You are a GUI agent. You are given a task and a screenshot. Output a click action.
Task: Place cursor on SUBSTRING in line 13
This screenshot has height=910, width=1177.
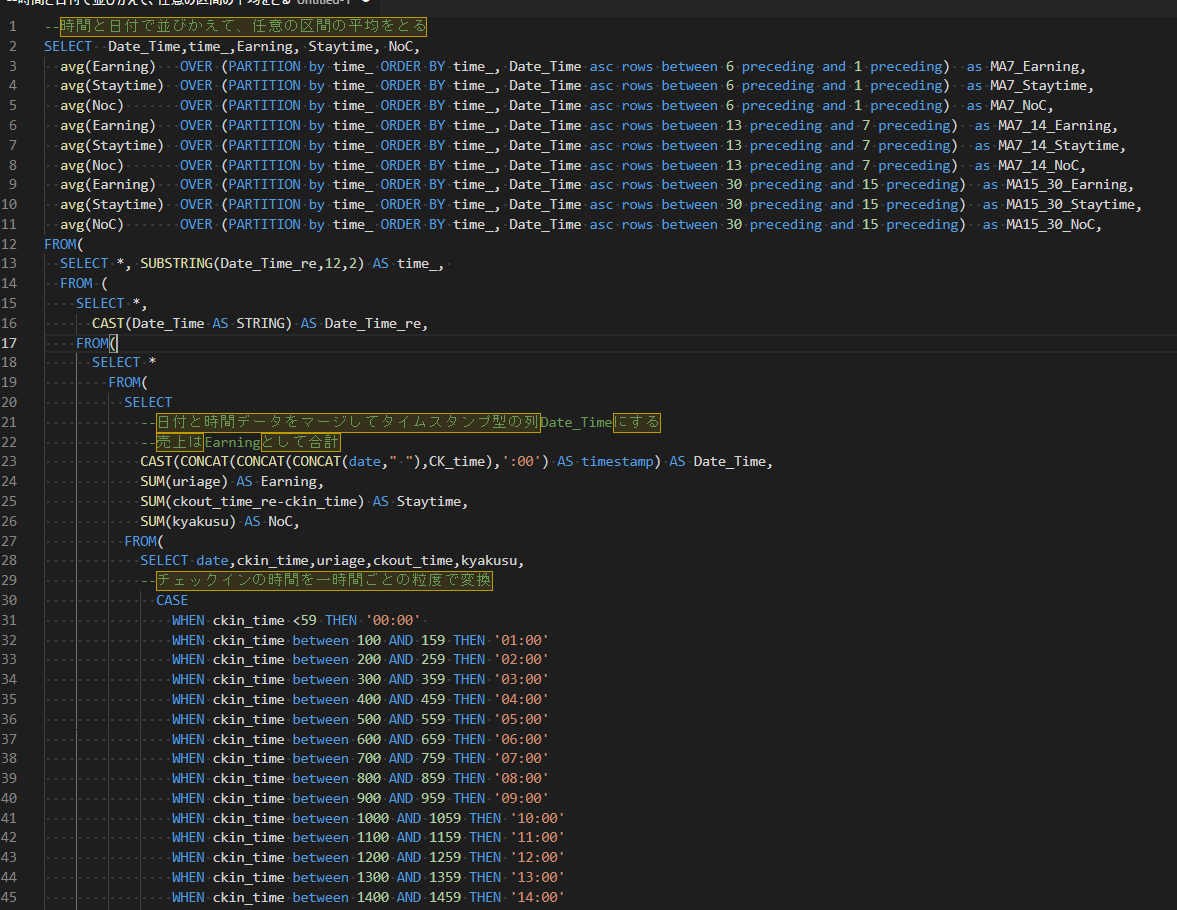coord(176,264)
